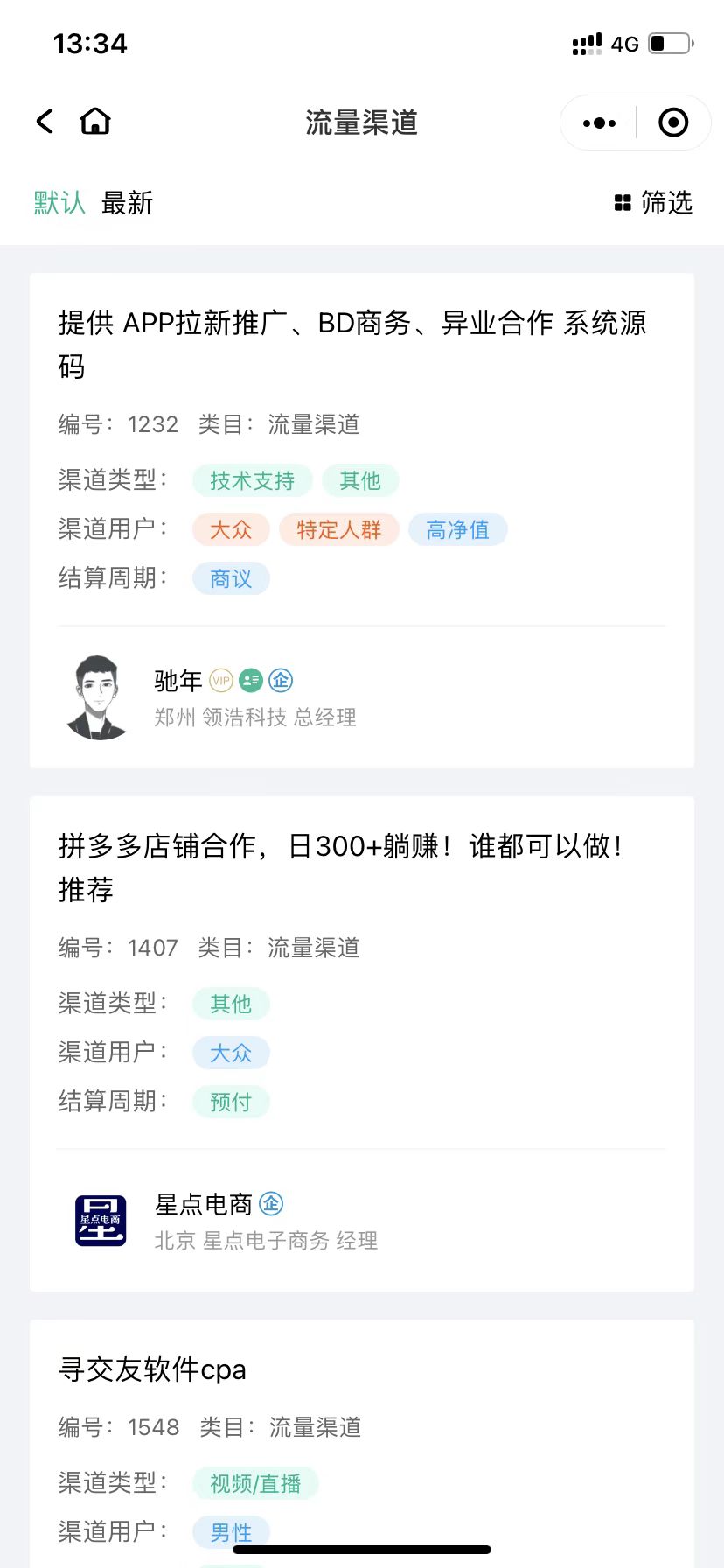Tap the 预付 settlement tag

coord(231,1102)
